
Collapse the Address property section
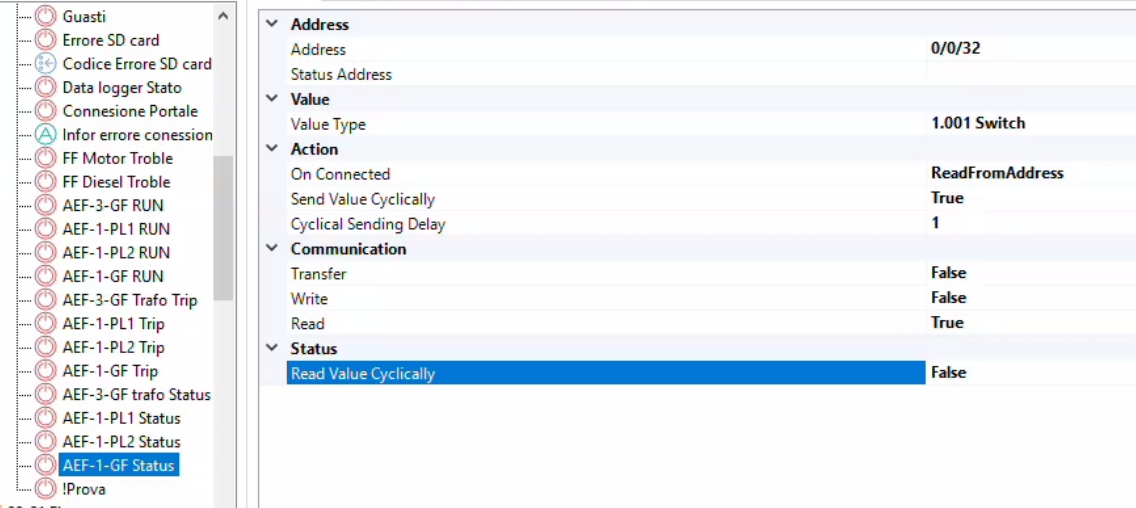(x=272, y=24)
